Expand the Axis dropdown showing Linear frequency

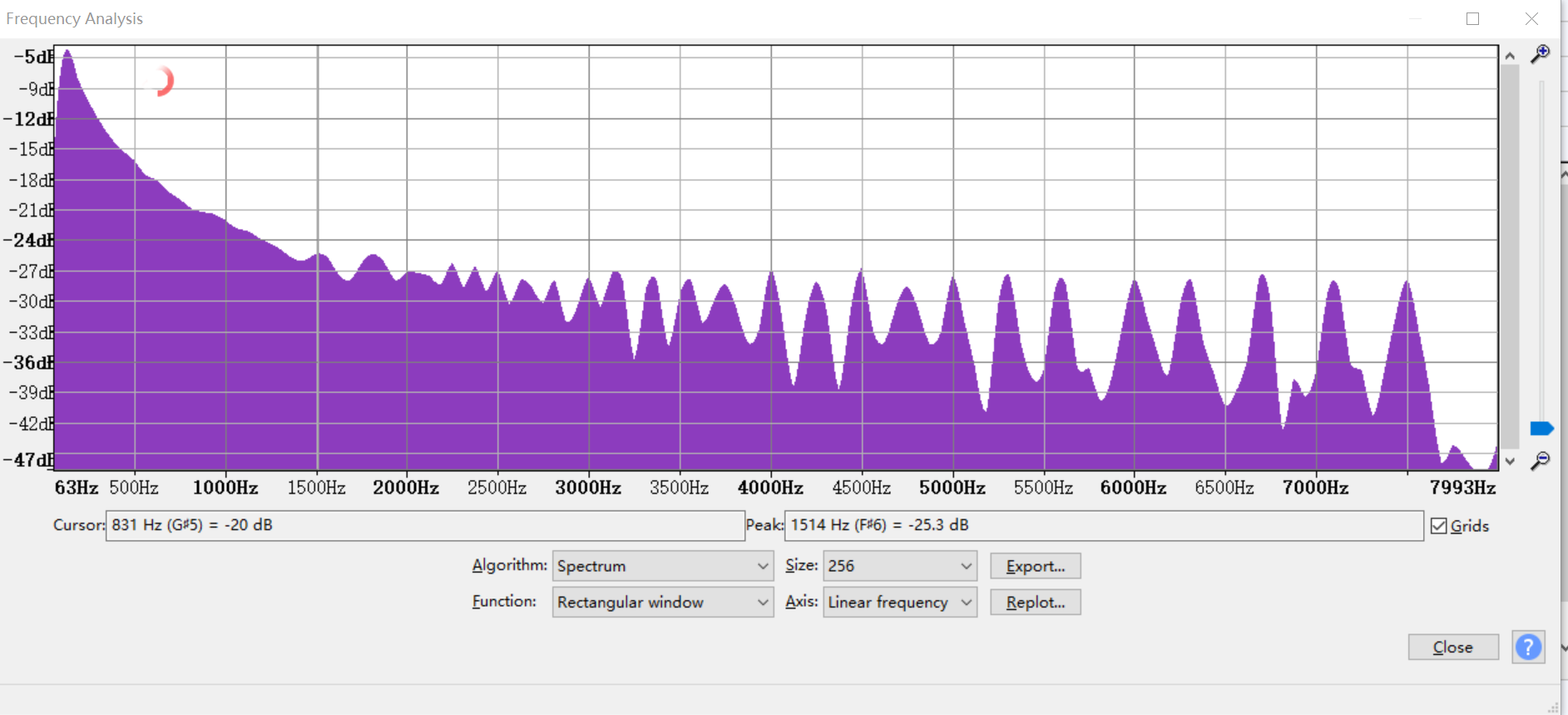pos(899,602)
